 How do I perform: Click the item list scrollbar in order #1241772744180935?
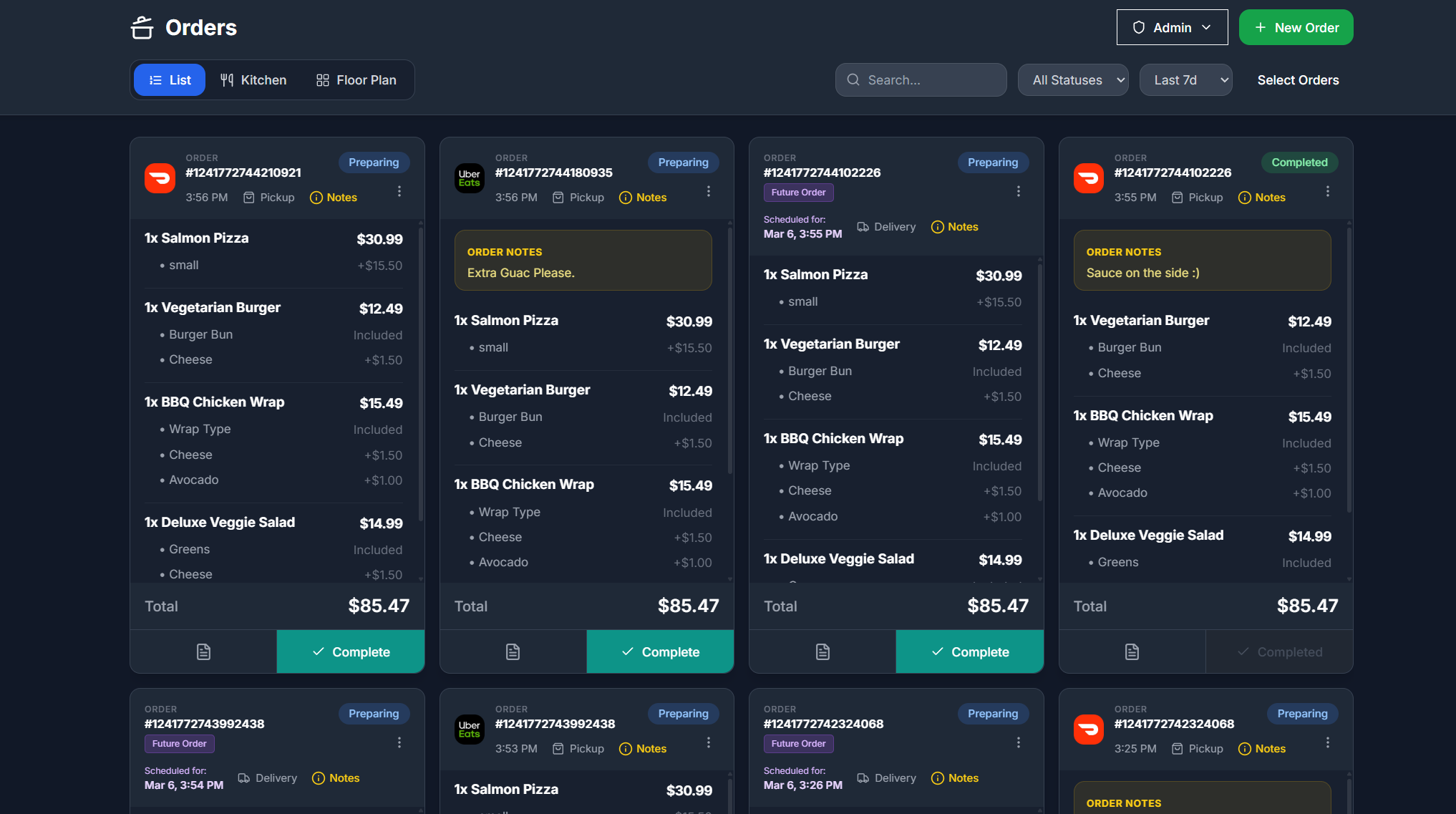click(730, 351)
